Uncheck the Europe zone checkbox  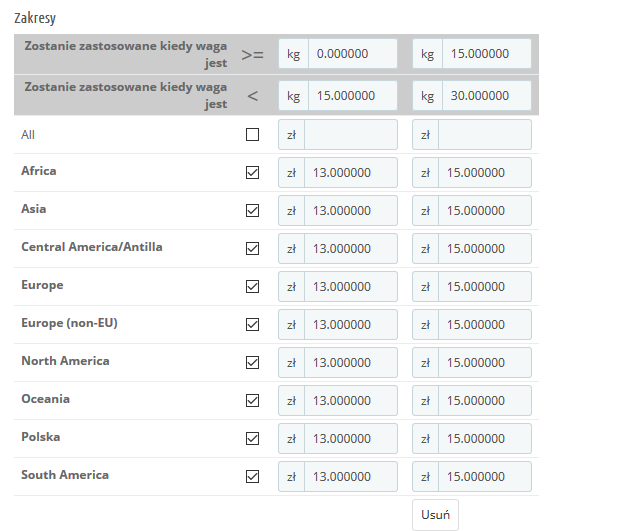(252, 287)
